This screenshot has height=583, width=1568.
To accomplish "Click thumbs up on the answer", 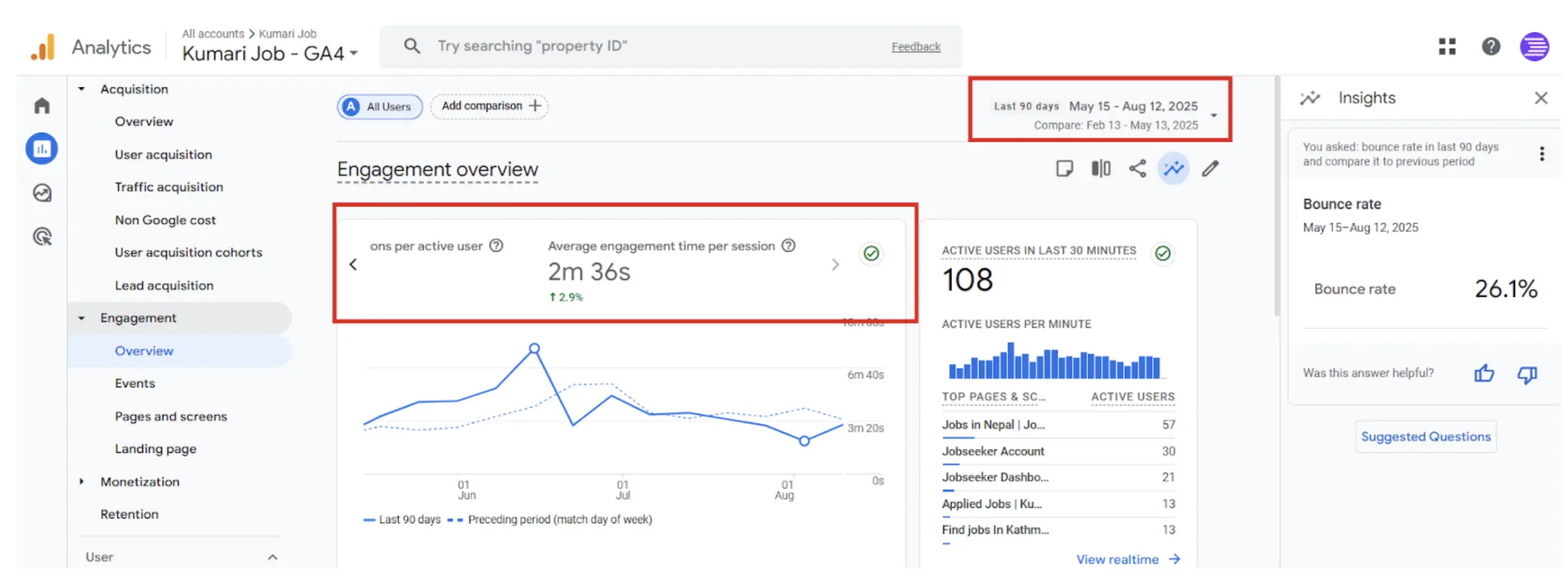I will click(1484, 374).
